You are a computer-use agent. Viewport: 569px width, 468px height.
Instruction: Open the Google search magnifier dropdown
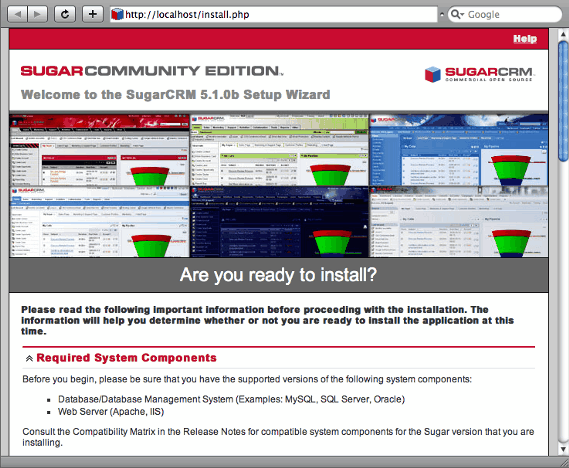pyautogui.click(x=457, y=15)
